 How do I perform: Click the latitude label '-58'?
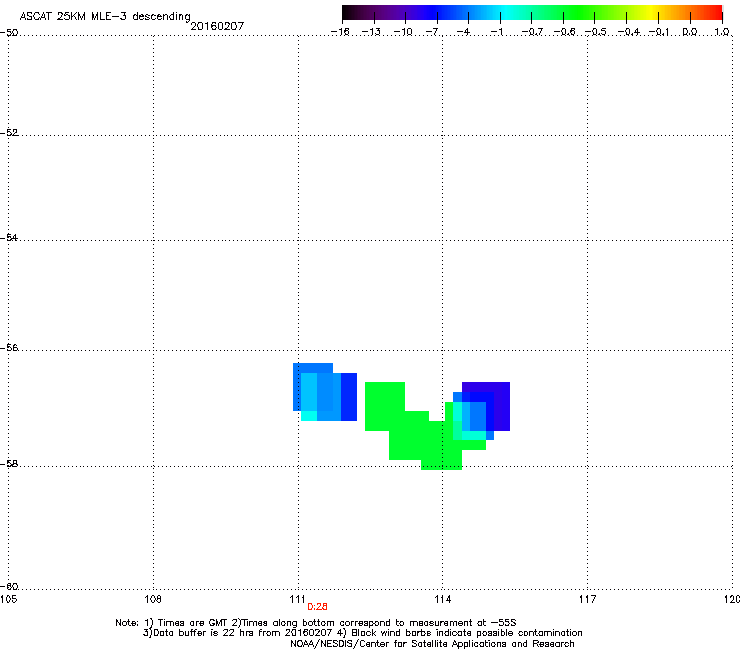[9, 464]
